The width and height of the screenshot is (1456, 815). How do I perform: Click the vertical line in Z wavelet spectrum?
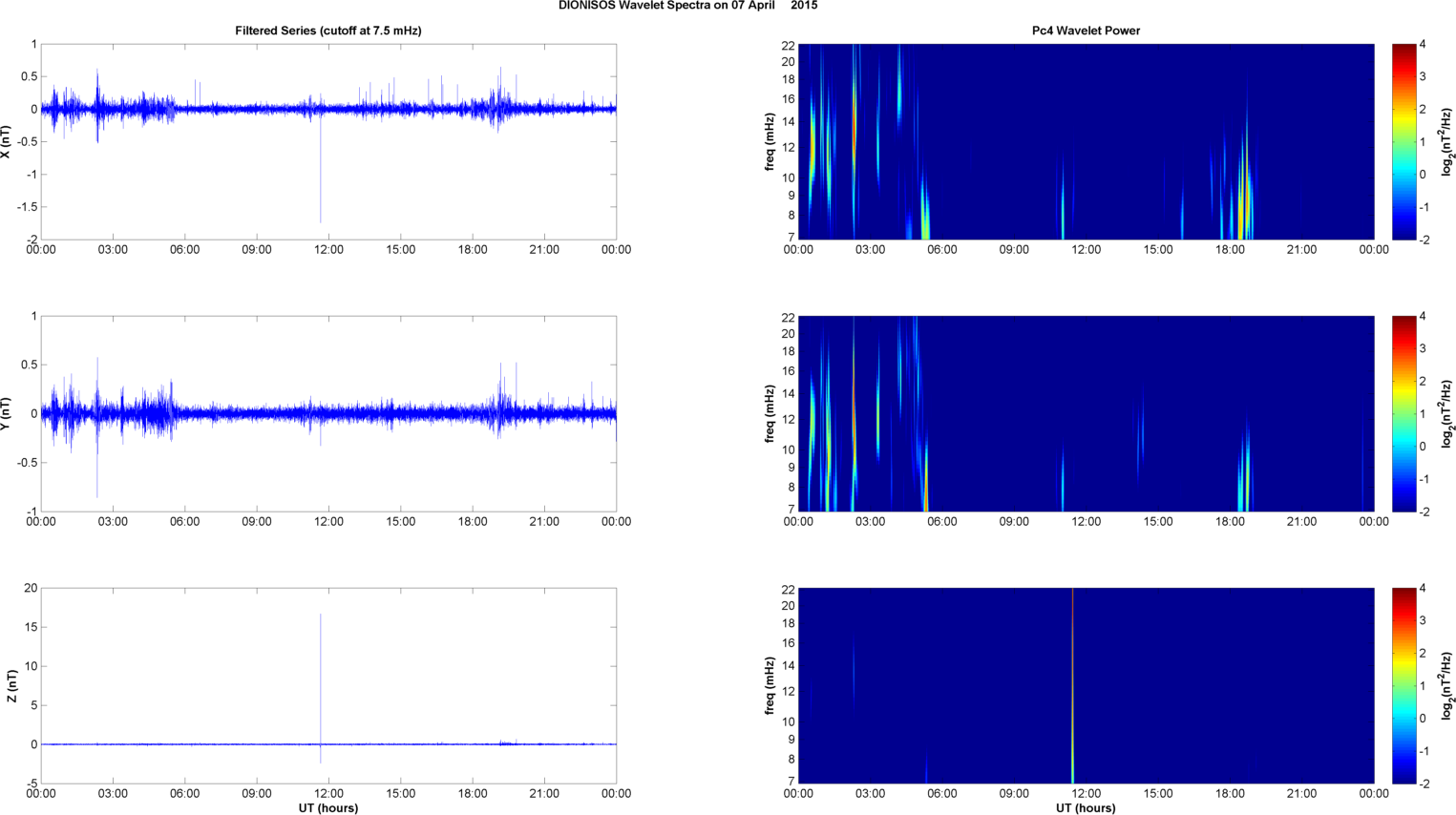point(1072,685)
